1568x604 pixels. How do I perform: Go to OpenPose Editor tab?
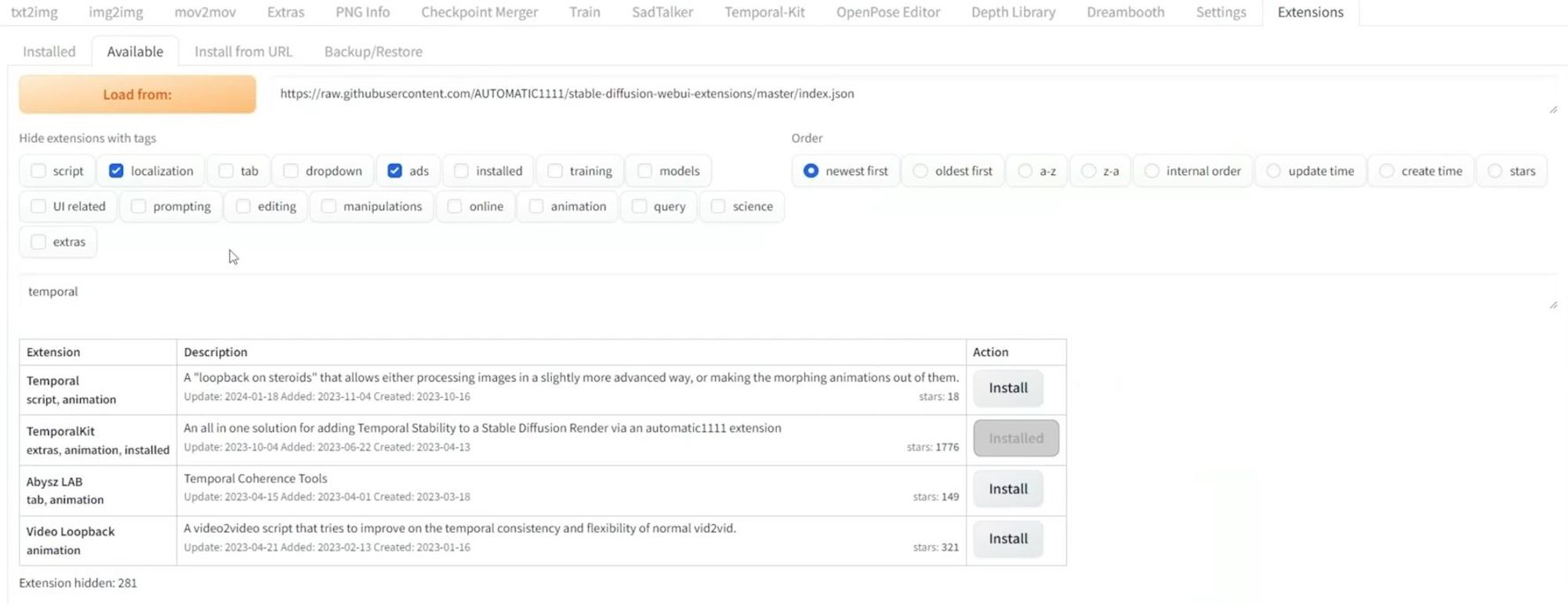(887, 12)
